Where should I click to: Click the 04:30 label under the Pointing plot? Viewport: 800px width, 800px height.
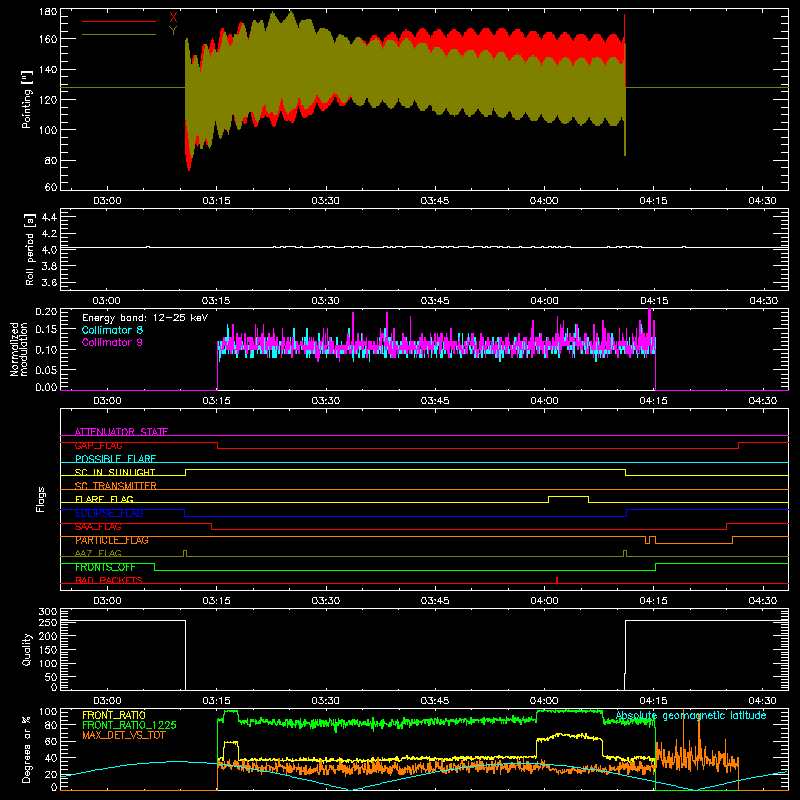click(x=762, y=201)
